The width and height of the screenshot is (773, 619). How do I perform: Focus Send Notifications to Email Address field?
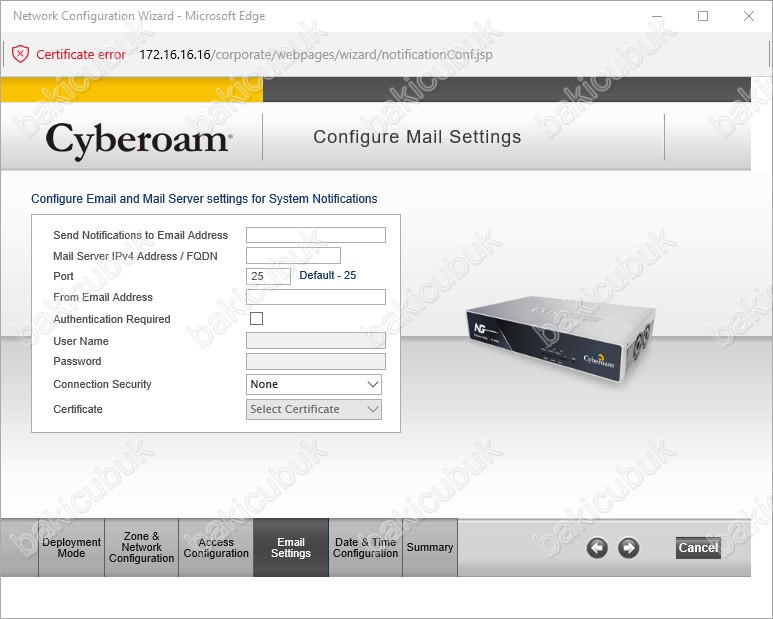[316, 235]
